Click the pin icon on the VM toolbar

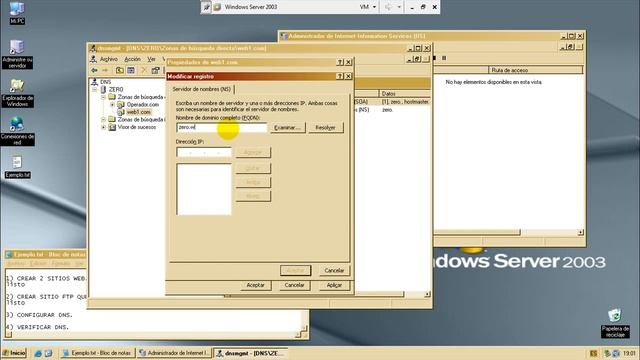click(207, 7)
